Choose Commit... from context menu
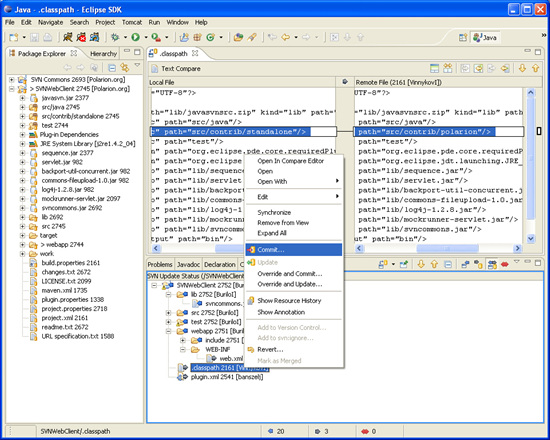The height and width of the screenshot is (440, 550). pos(294,250)
